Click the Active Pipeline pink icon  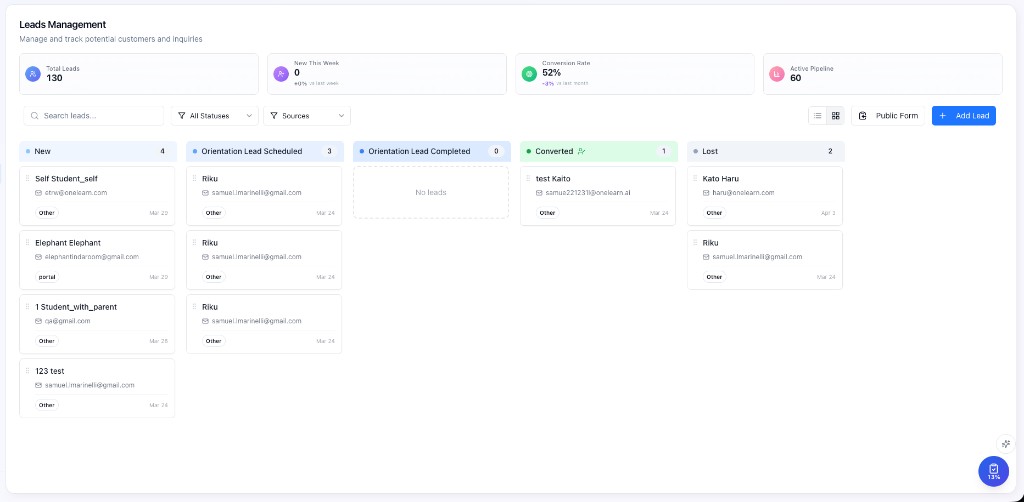point(776,74)
